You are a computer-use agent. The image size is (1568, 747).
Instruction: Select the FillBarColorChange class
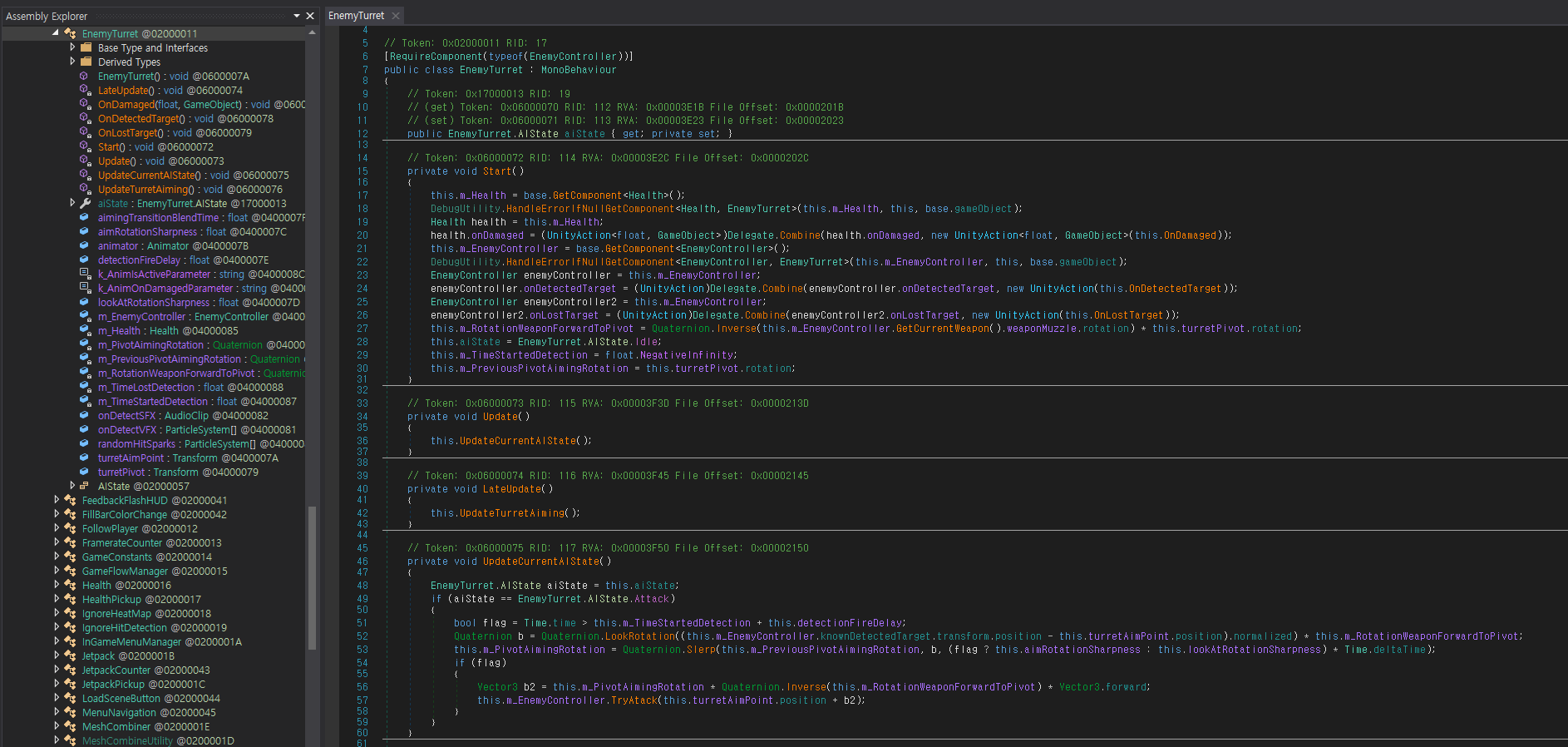coord(154,514)
